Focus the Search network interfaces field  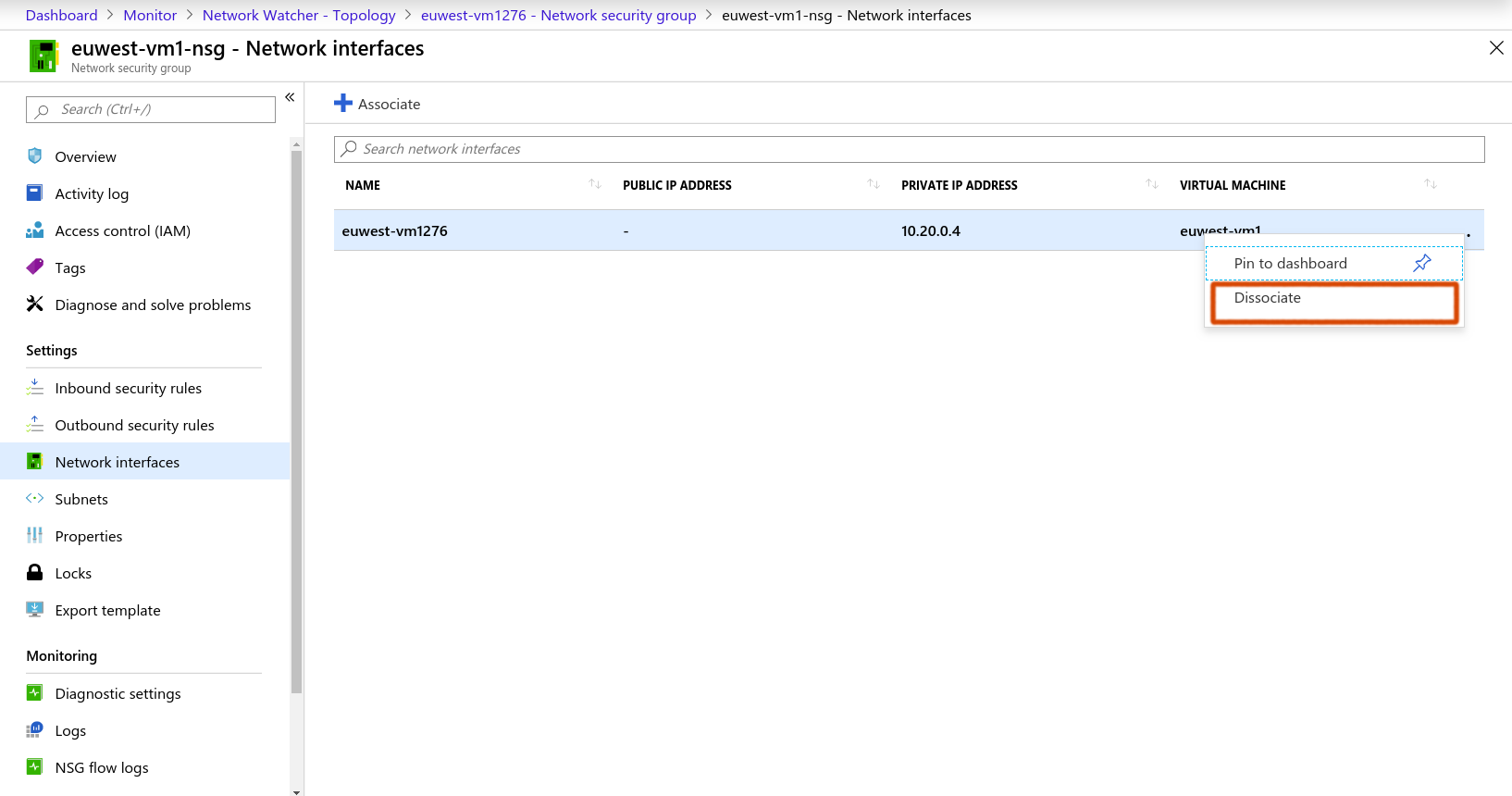coord(909,149)
